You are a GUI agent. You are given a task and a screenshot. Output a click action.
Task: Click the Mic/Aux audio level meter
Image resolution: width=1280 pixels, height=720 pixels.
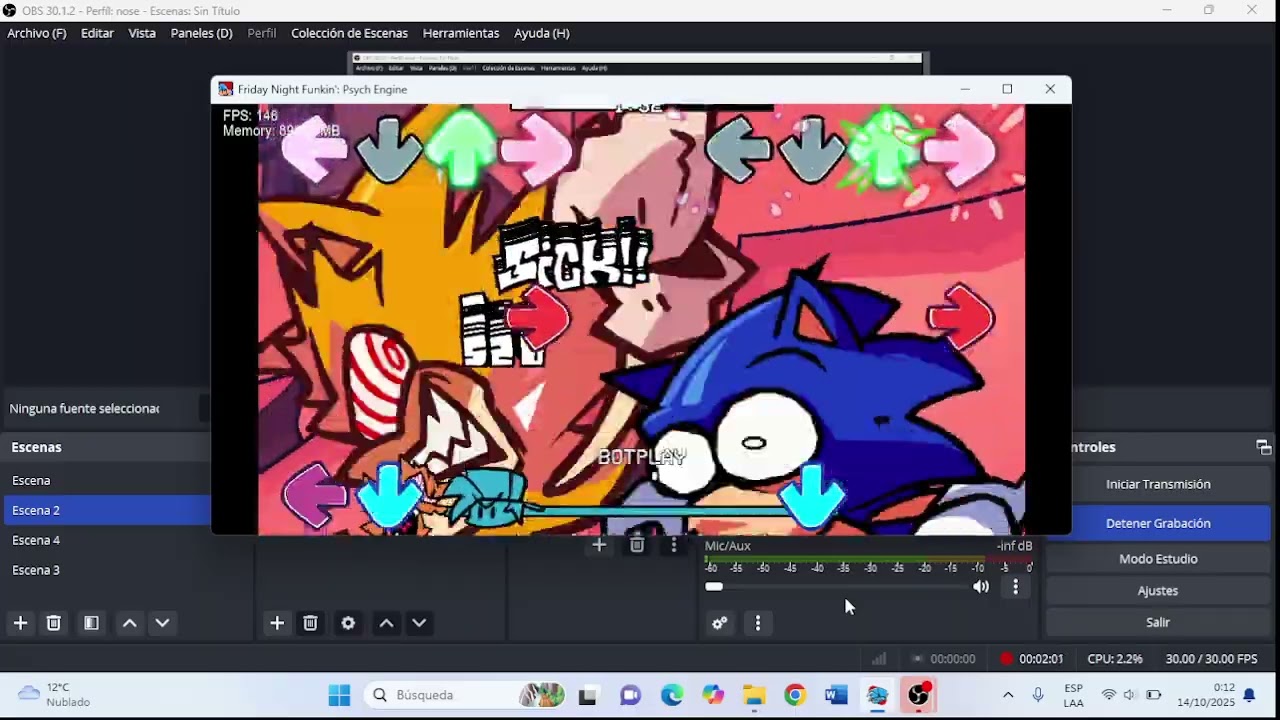[868, 558]
